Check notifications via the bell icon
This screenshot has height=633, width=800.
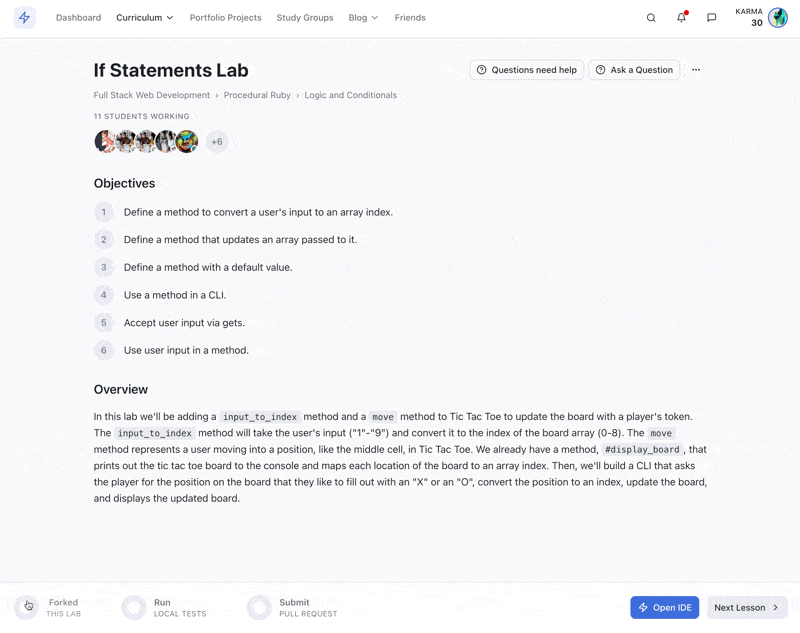681,18
